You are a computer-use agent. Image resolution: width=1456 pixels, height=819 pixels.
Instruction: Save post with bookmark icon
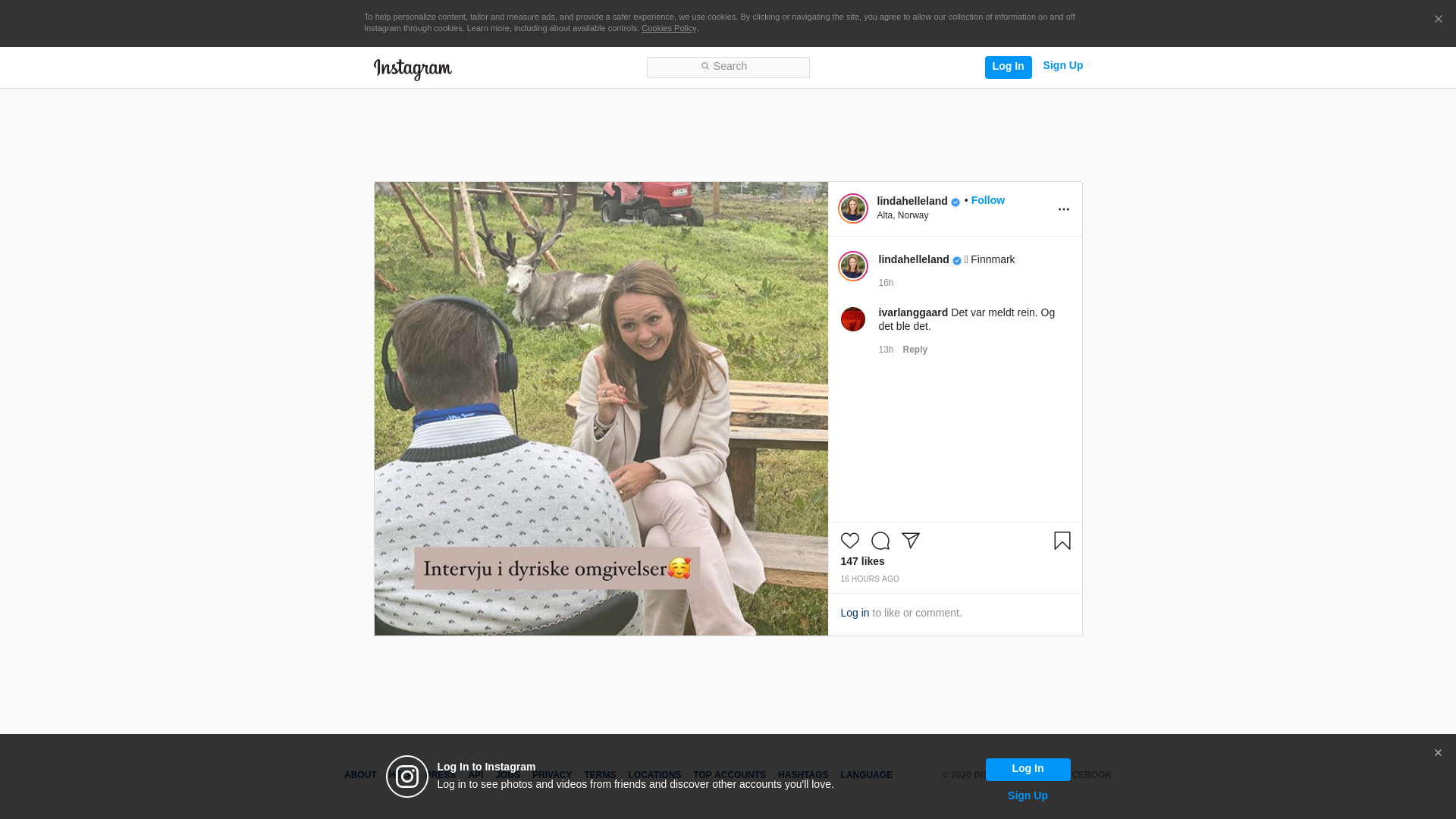1062,541
